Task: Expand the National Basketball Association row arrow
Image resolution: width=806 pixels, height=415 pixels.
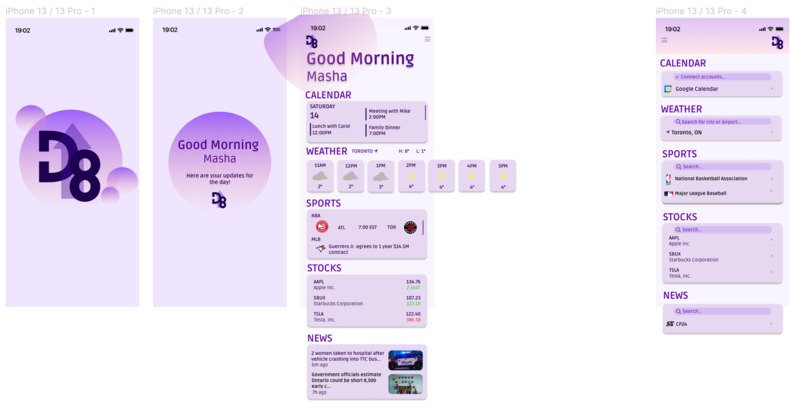Action: point(772,179)
